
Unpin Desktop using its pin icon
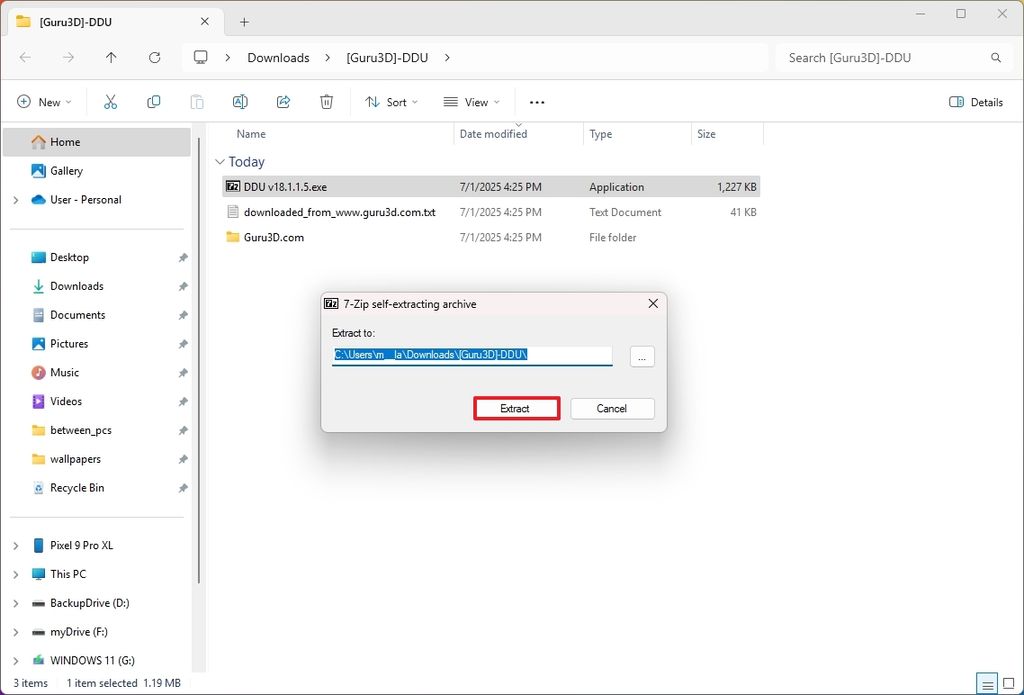tap(183, 257)
